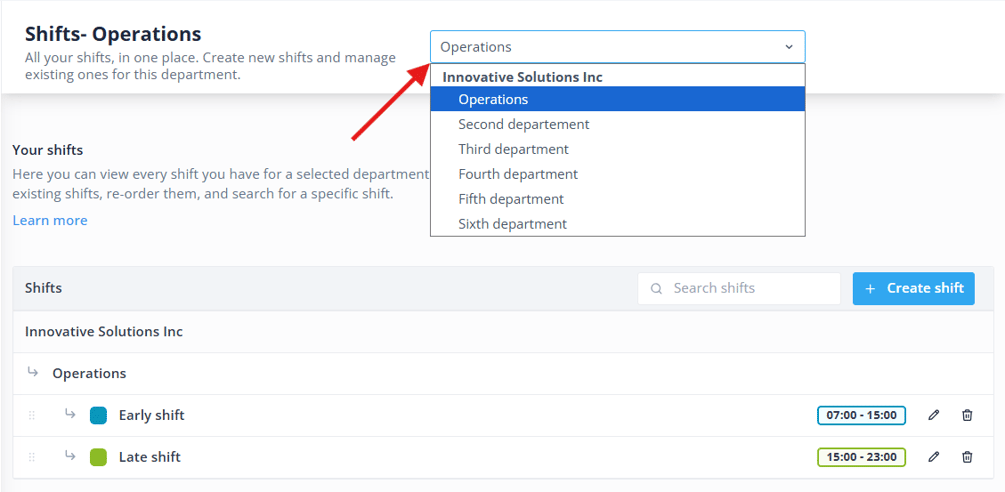The width and height of the screenshot is (1005, 492).
Task: Choose Third department from the list
Action: (617, 149)
